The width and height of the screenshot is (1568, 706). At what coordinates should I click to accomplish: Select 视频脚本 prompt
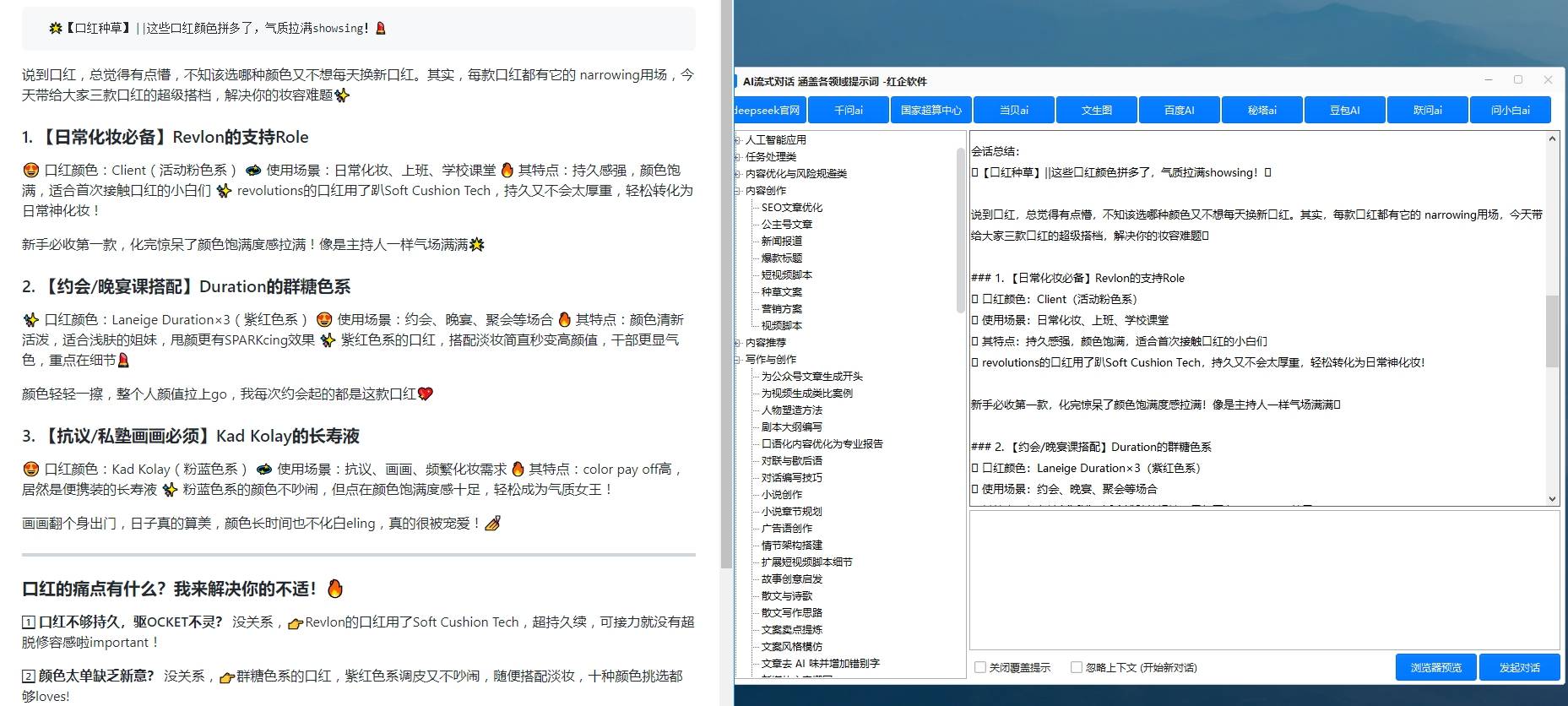(x=782, y=326)
